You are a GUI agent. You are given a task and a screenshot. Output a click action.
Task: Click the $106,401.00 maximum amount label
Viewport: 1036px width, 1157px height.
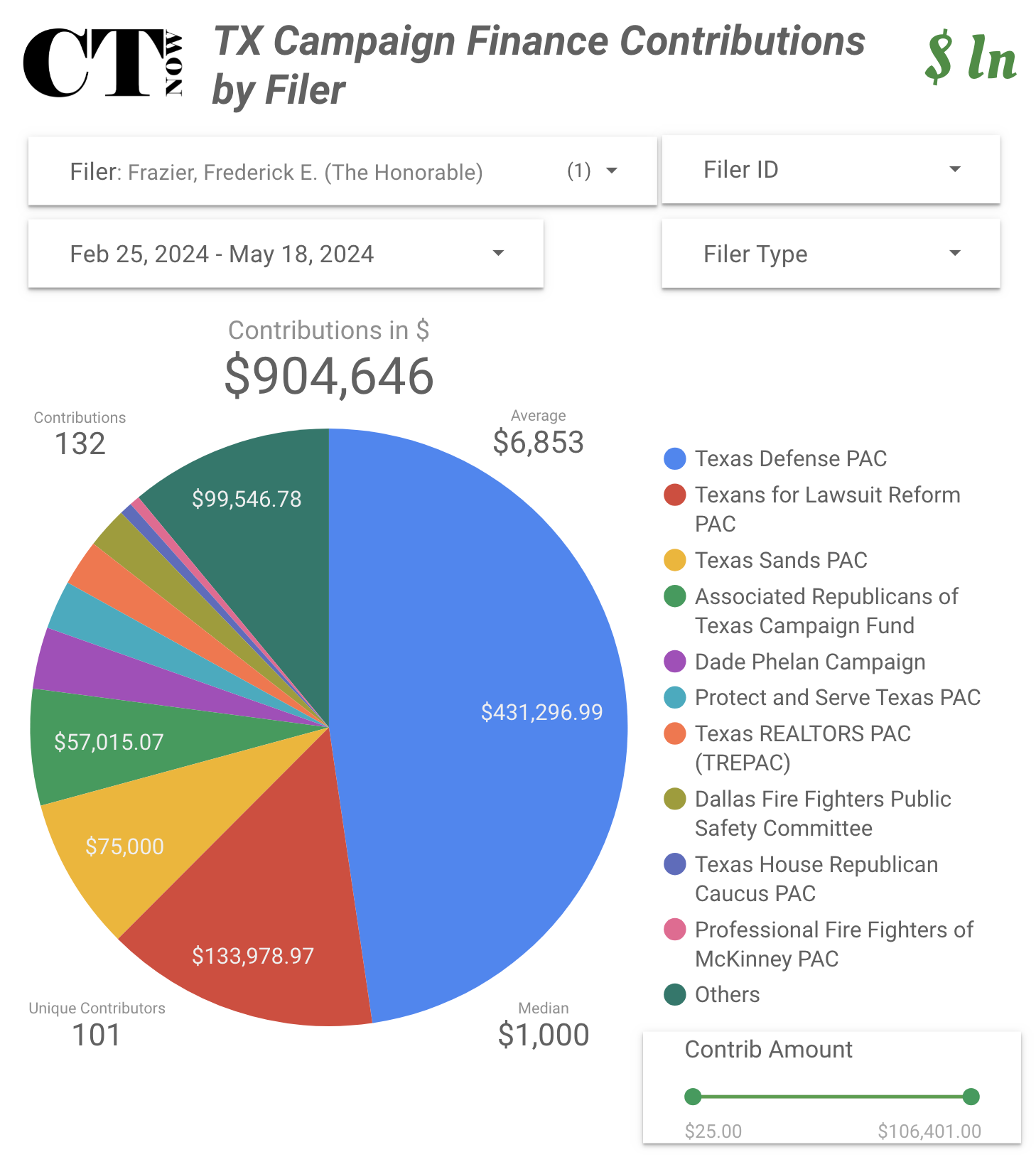pyautogui.click(x=929, y=1131)
